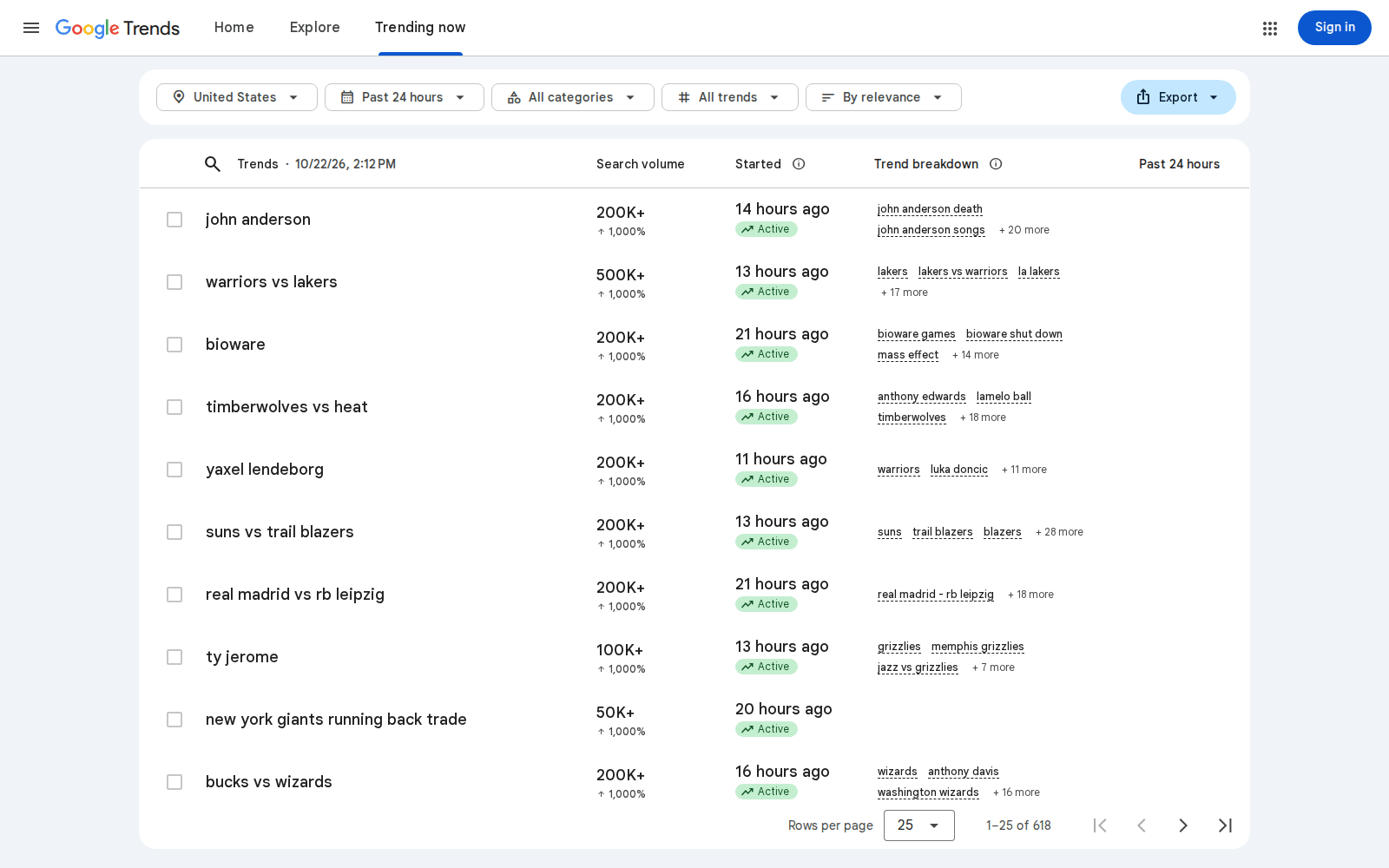
Task: Click the Search volume column header
Action: tap(641, 164)
